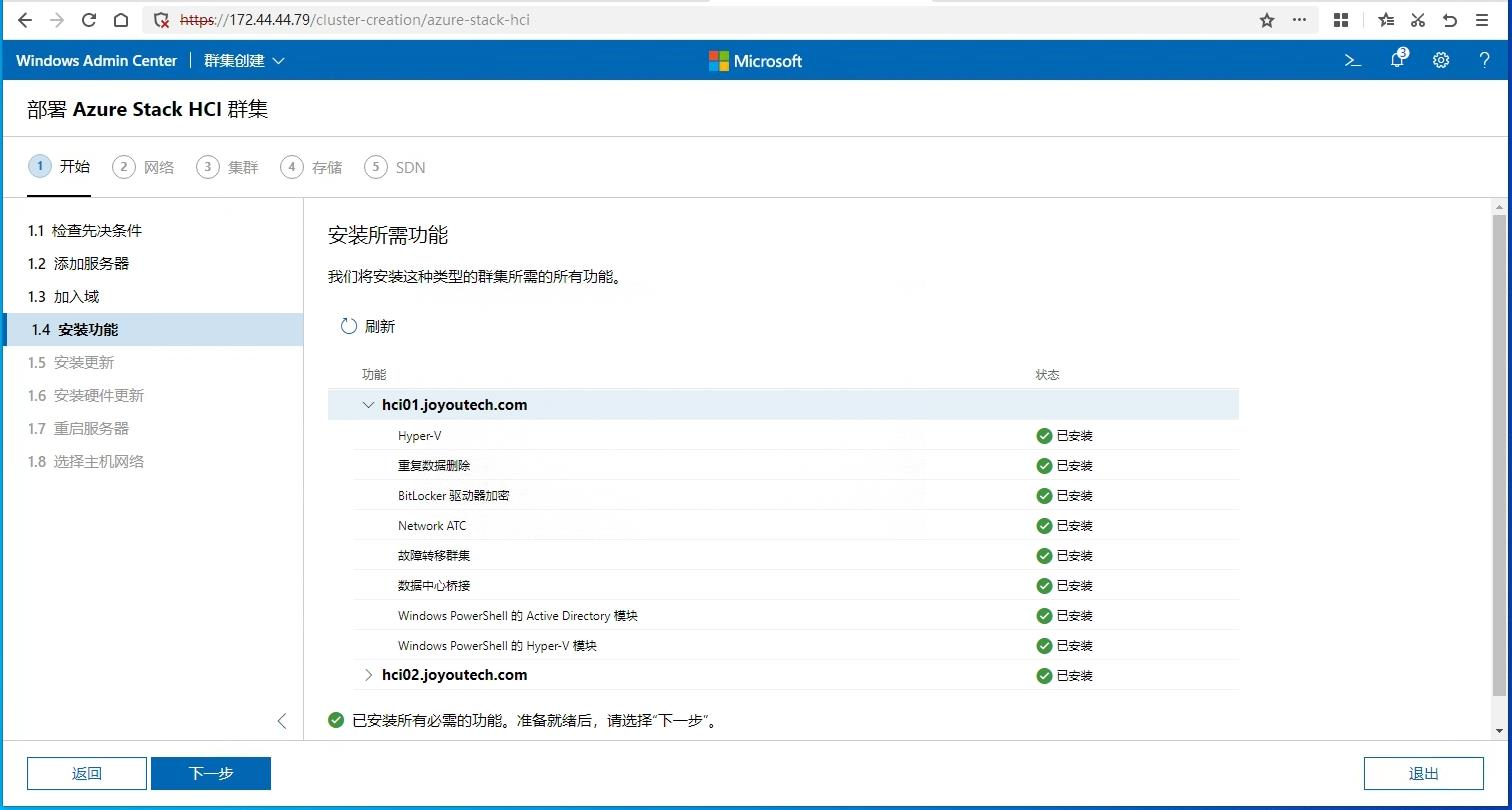Image resolution: width=1512 pixels, height=810 pixels.
Task: Go back with the browser back arrow
Action: [25, 20]
